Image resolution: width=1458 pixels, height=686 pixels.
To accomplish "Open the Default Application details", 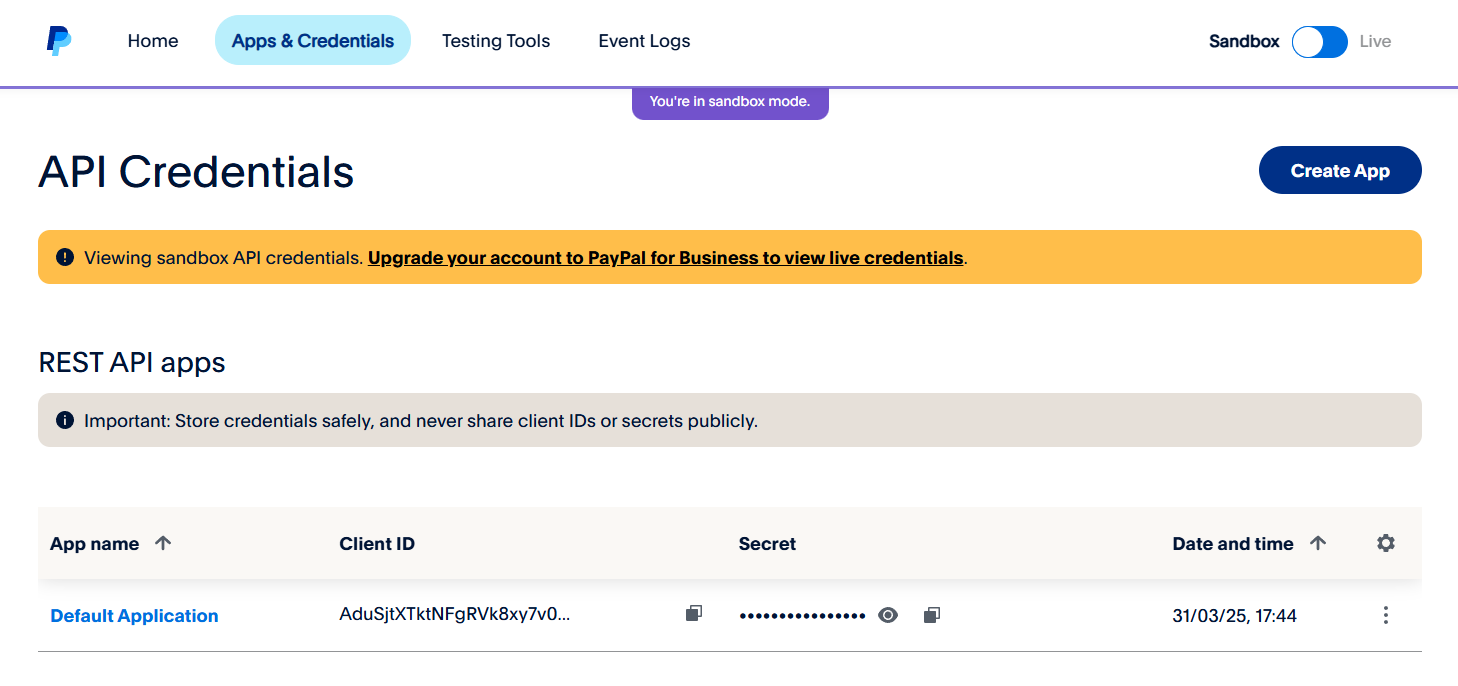I will pyautogui.click(x=134, y=615).
